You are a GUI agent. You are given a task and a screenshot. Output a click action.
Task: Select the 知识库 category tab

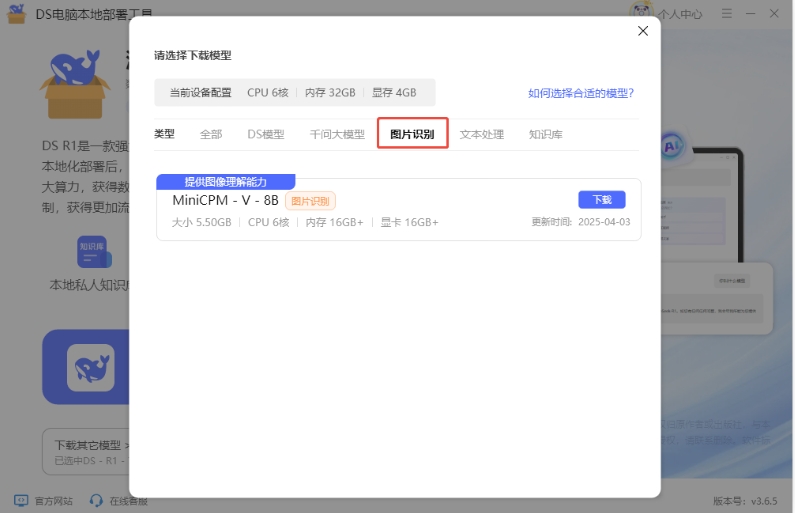coord(546,134)
